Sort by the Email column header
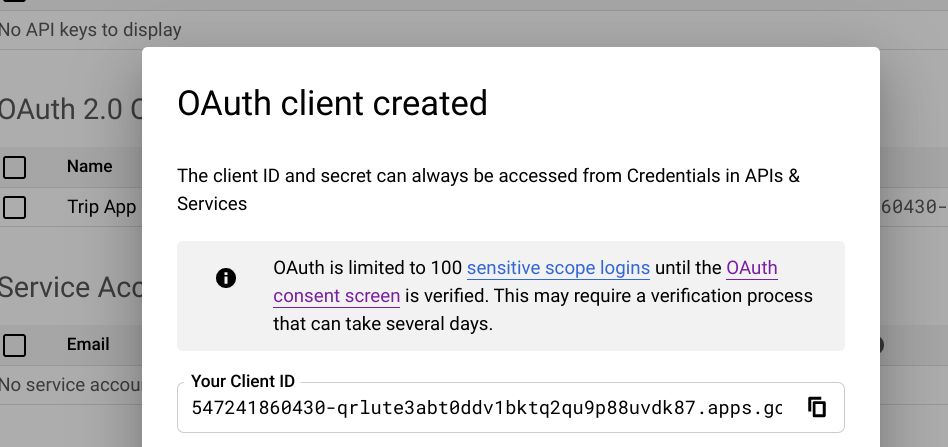The height and width of the screenshot is (447, 948). pyautogui.click(x=88, y=344)
